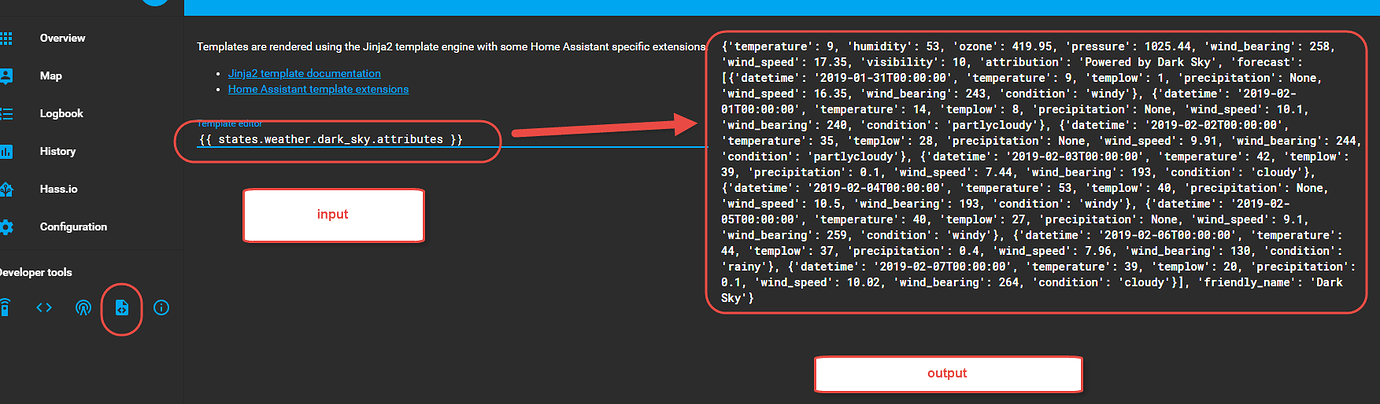
Task: Open the Overview page in the sidebar
Action: point(62,38)
